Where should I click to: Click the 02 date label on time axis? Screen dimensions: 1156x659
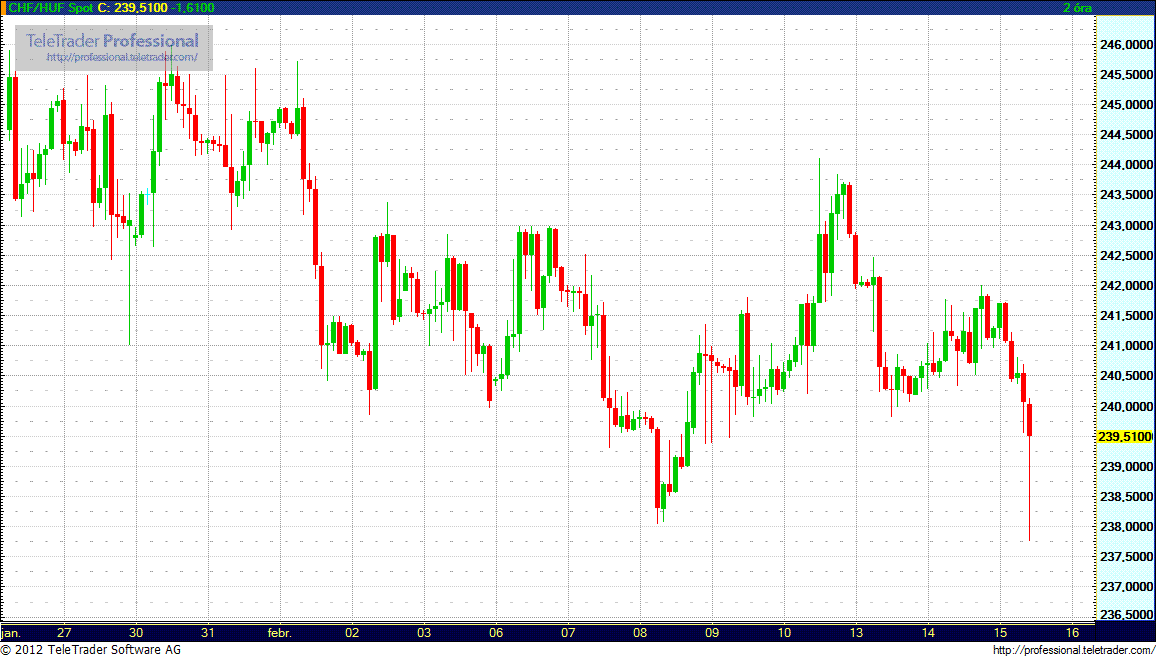pos(352,632)
